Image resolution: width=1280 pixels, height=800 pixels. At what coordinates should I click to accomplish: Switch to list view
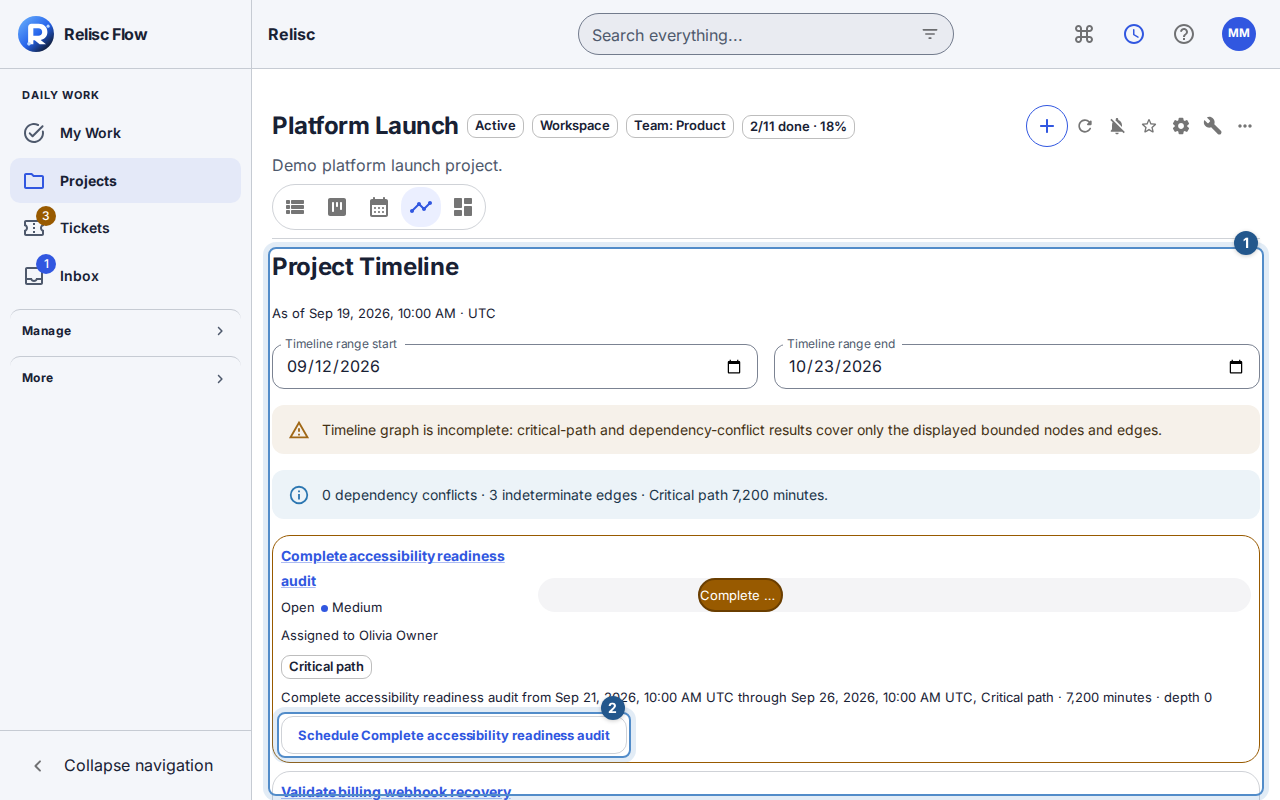click(x=295, y=207)
